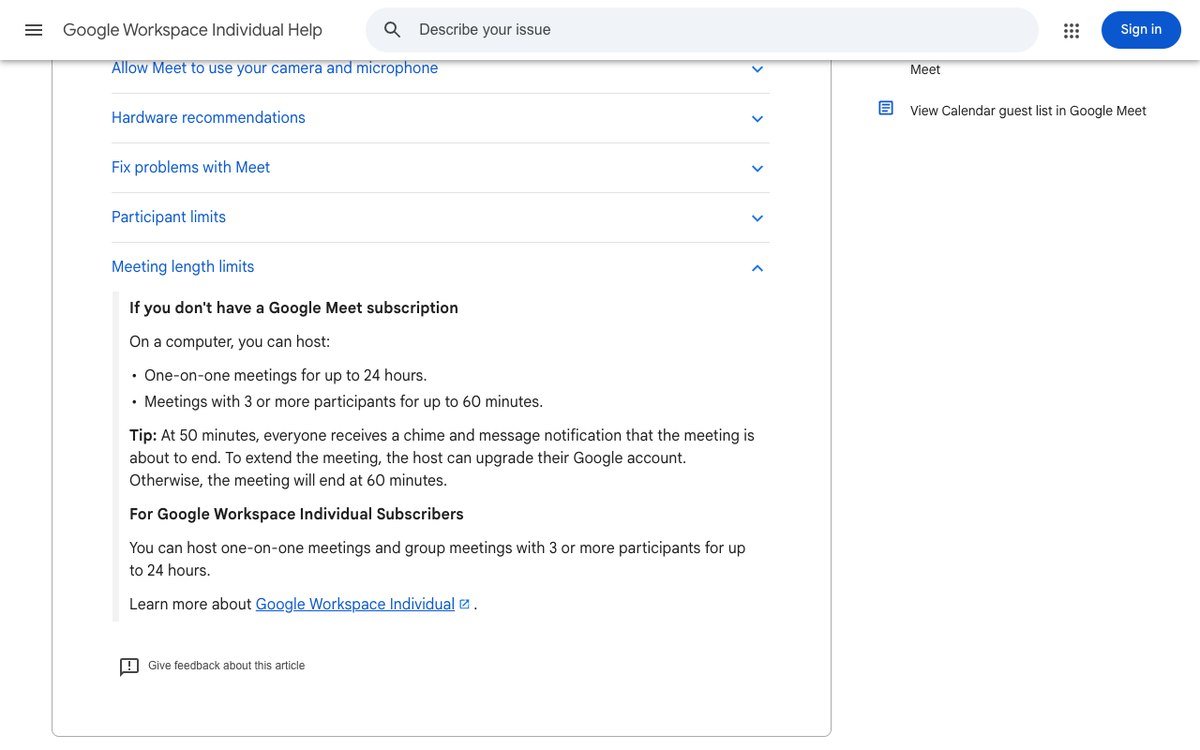This screenshot has height=750, width=1200.
Task: Click external link icon after Google Workspace Individual
Action: (464, 604)
